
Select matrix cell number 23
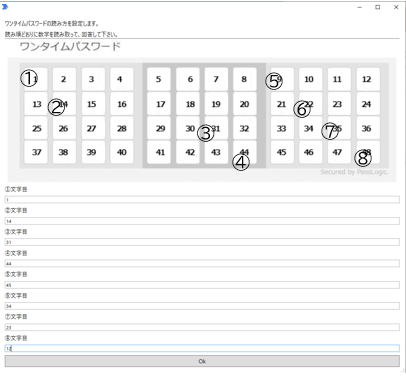(x=339, y=104)
